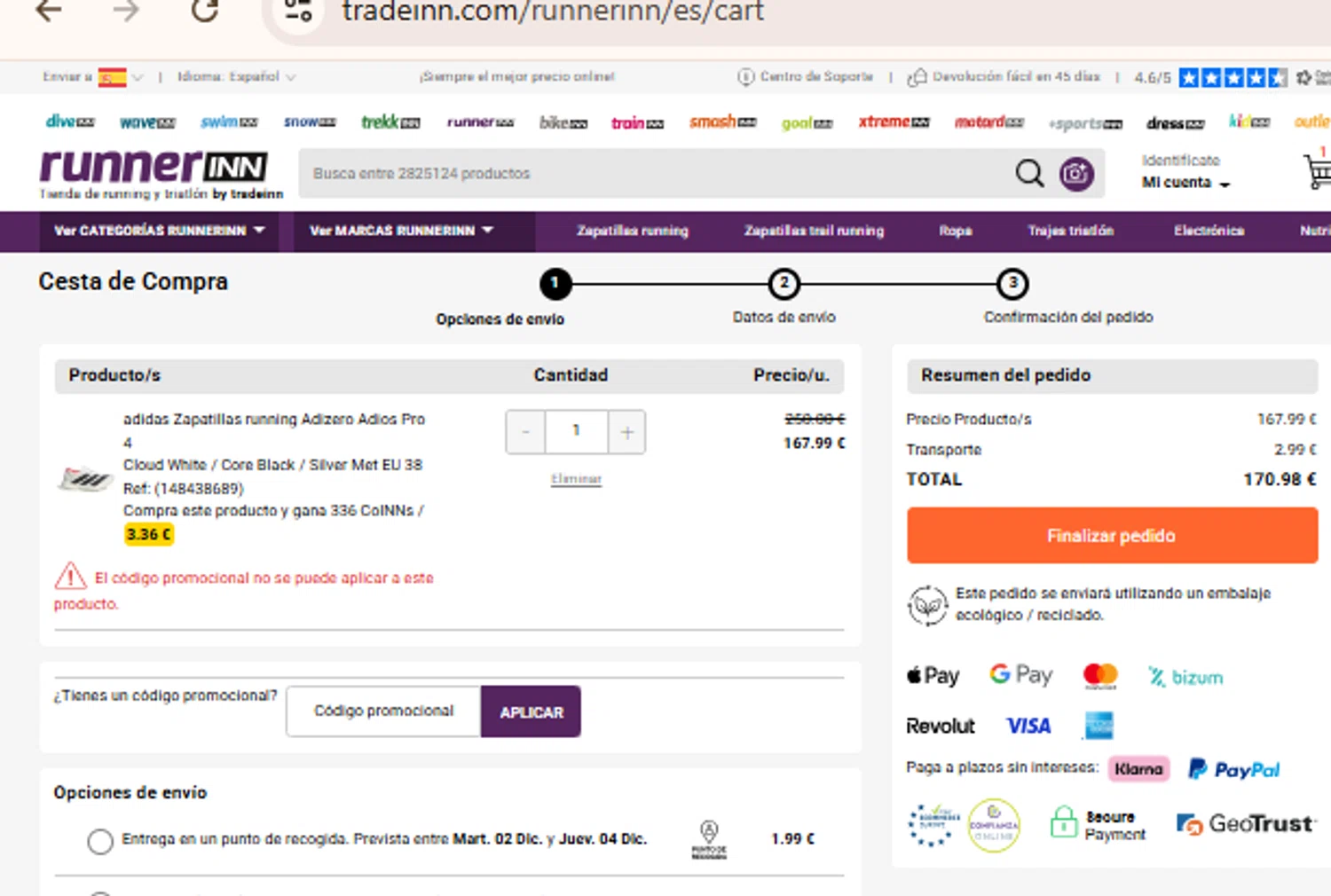This screenshot has height=896, width=1331.
Task: Click the Klarna payment badge
Action: pos(1138,769)
